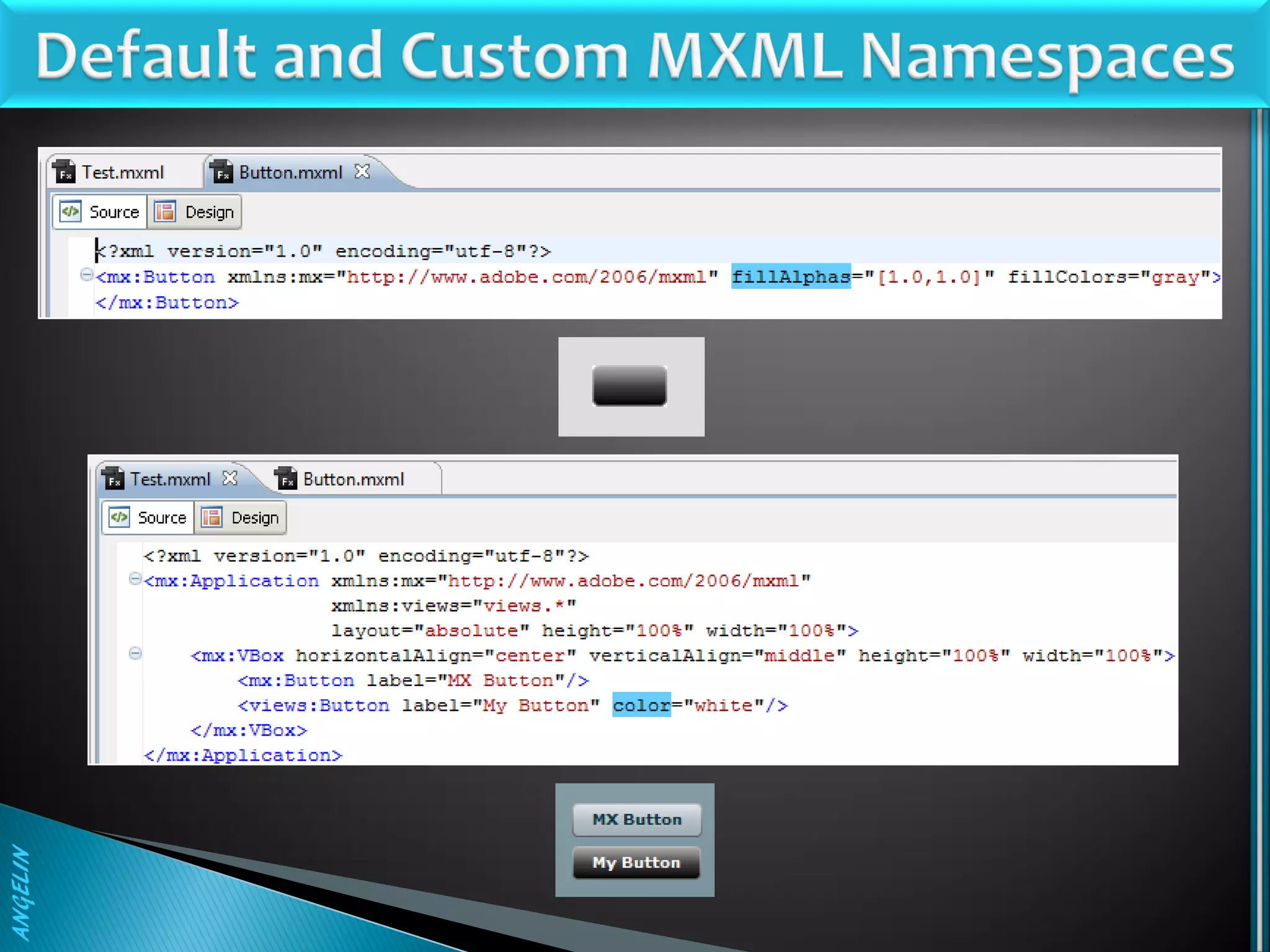1270x952 pixels.
Task: Collapse the mx:Application code block
Action: pyautogui.click(x=135, y=579)
